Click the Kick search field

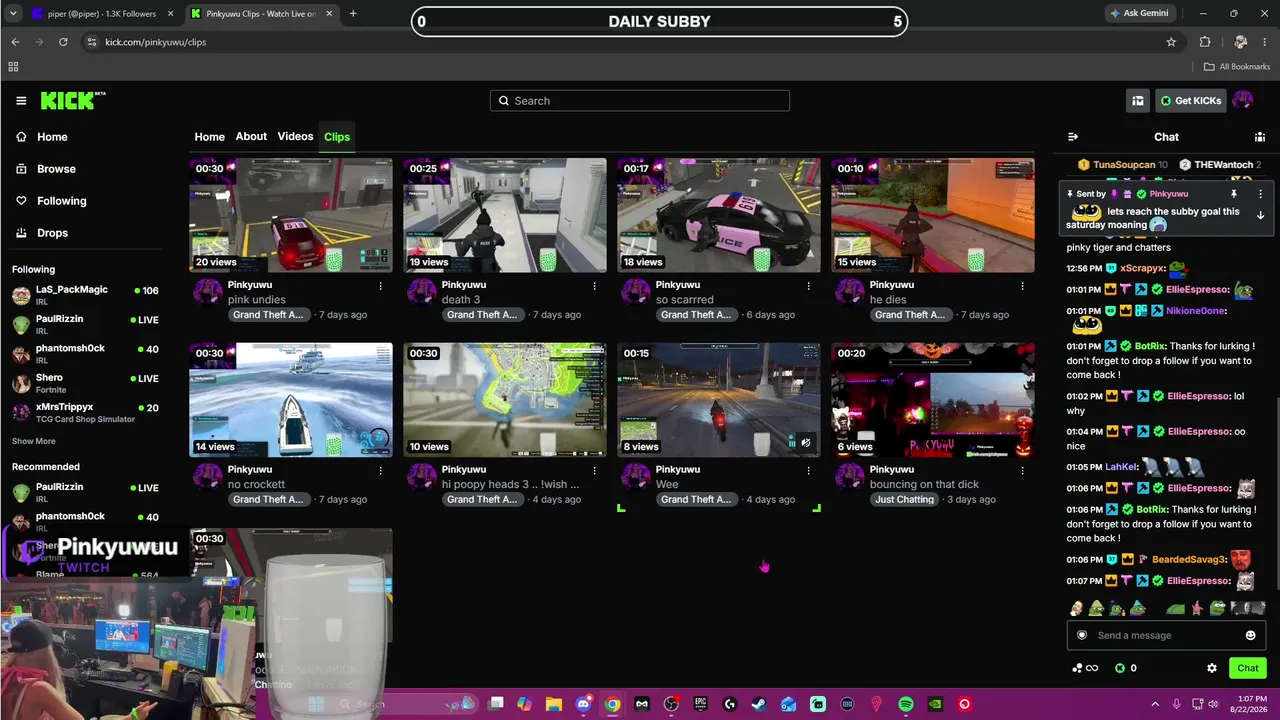(640, 101)
